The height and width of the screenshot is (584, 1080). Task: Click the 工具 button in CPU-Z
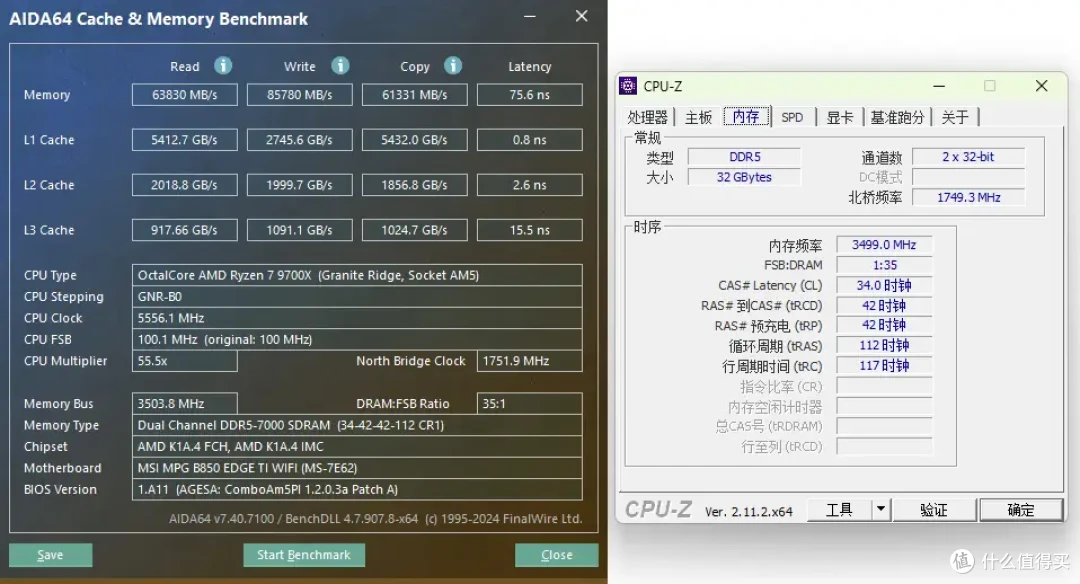tap(840, 510)
